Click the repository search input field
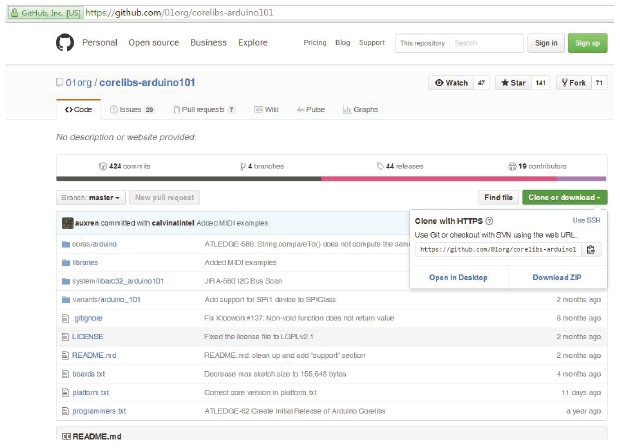 (x=486, y=43)
